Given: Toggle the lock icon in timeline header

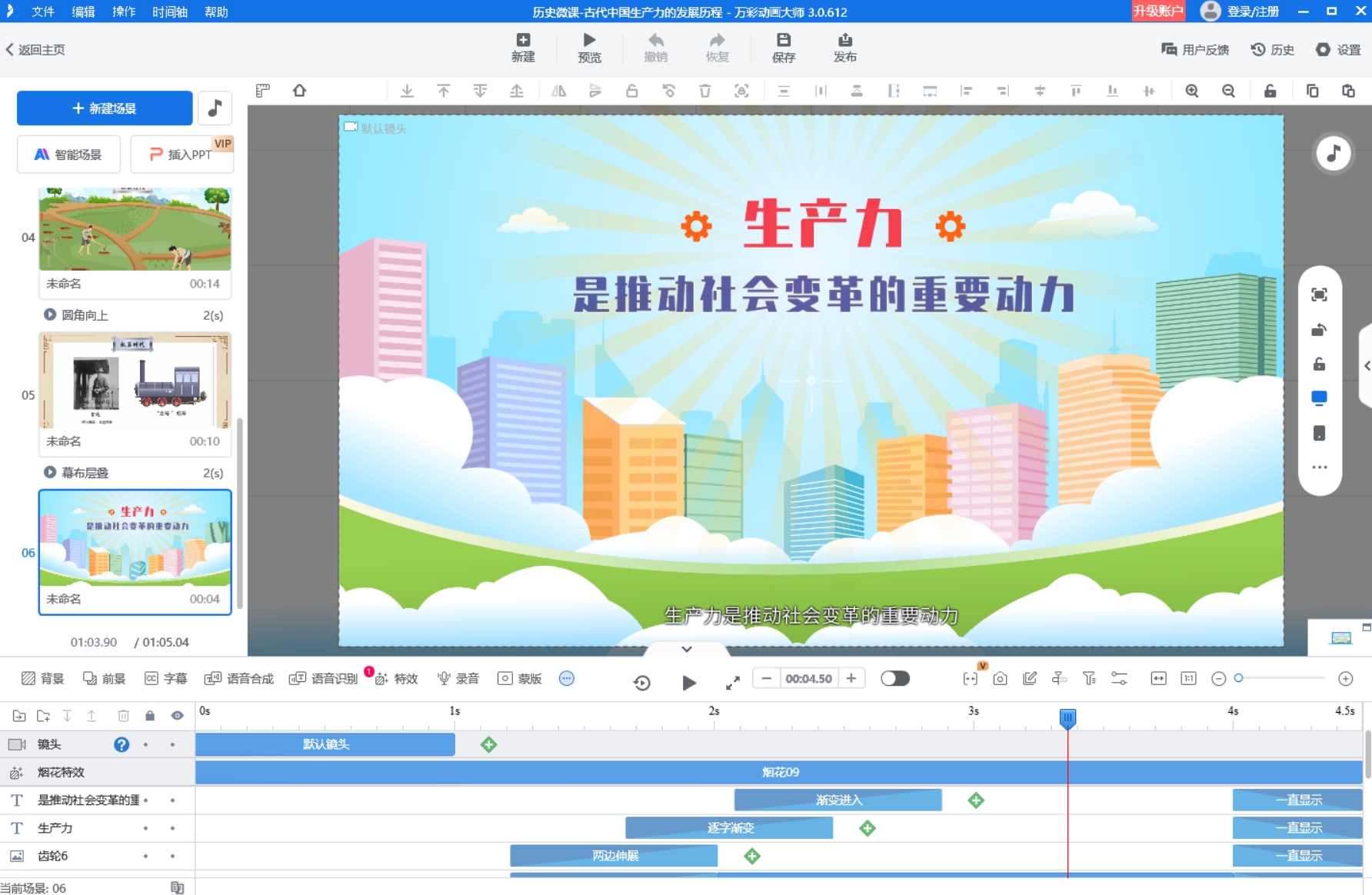Looking at the screenshot, I should coord(150,716).
